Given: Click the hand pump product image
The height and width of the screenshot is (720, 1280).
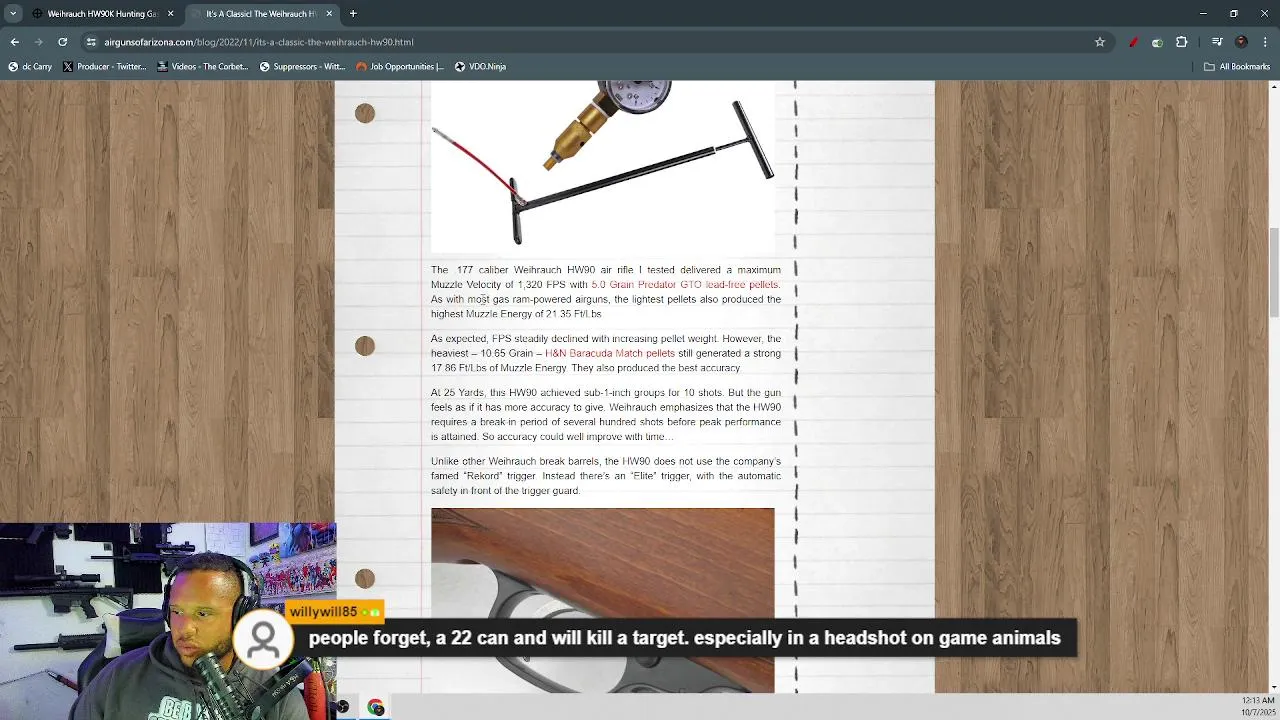Looking at the screenshot, I should (603, 165).
